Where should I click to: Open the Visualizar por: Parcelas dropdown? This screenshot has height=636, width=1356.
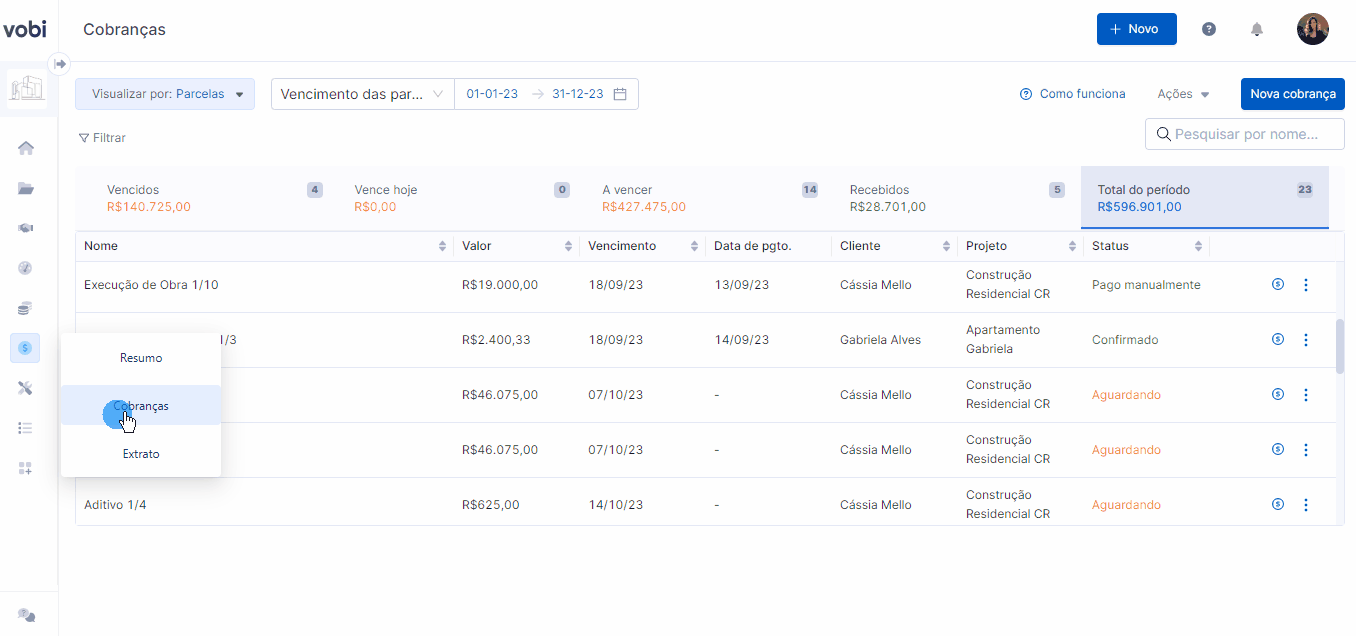[165, 94]
